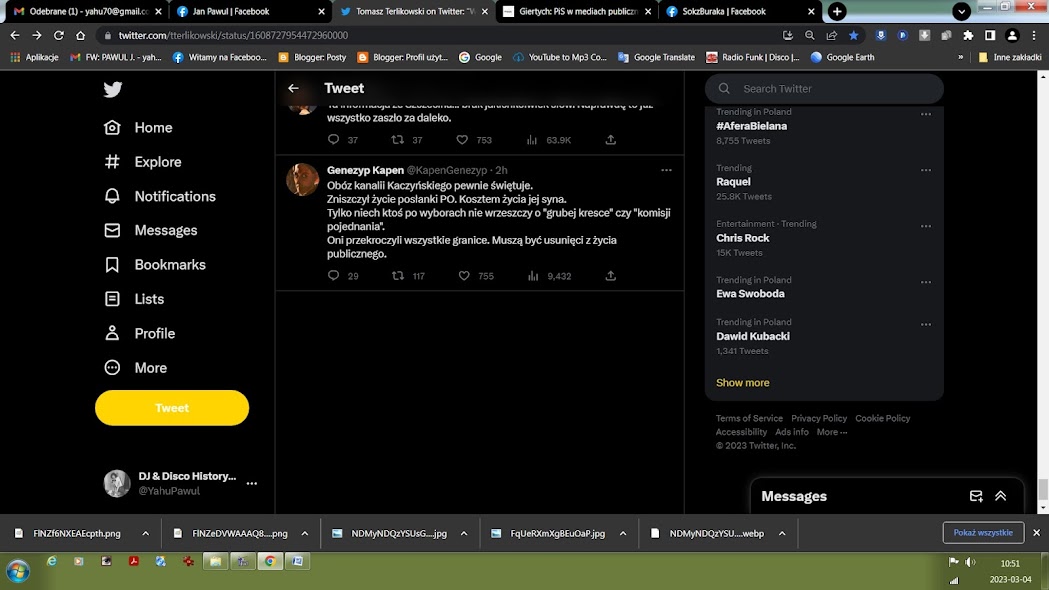Open Home from the Twitter sidebar
The image size is (1049, 590).
138,127
